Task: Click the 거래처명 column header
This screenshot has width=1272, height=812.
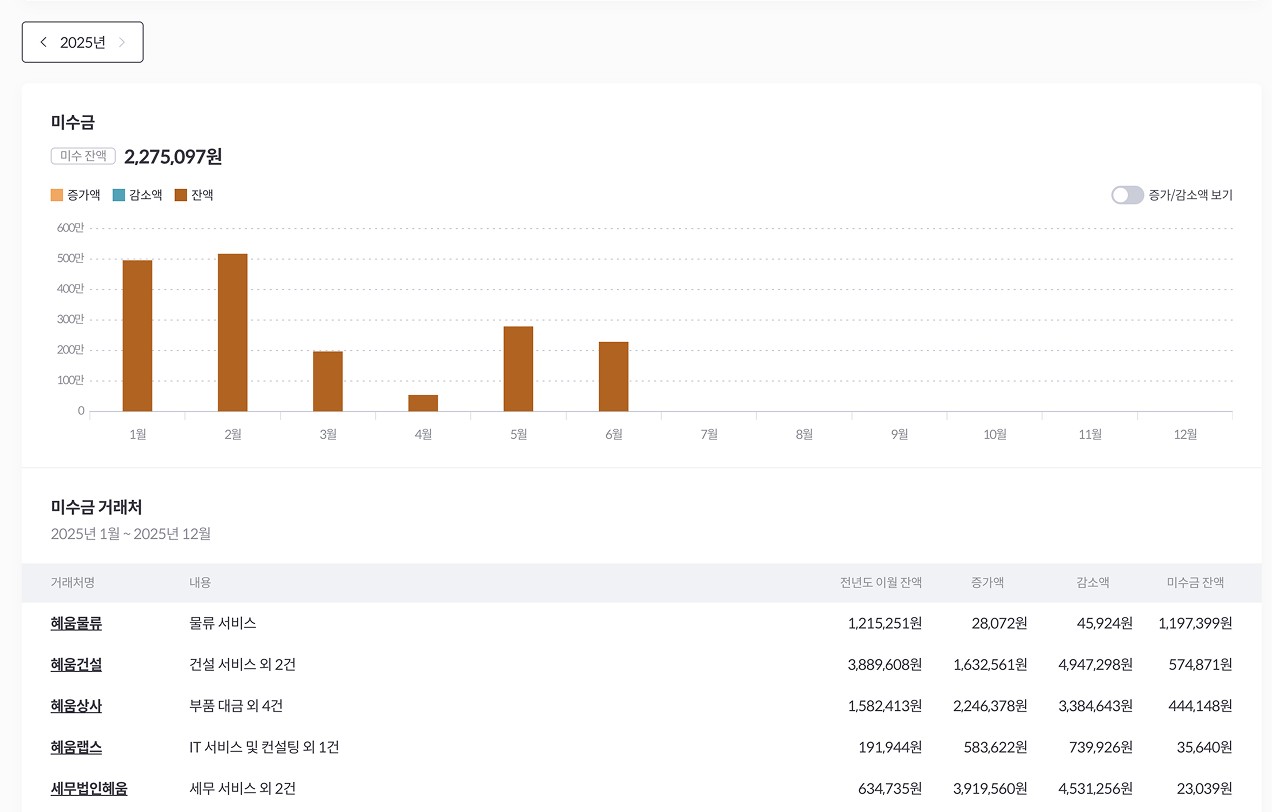Action: 73,582
